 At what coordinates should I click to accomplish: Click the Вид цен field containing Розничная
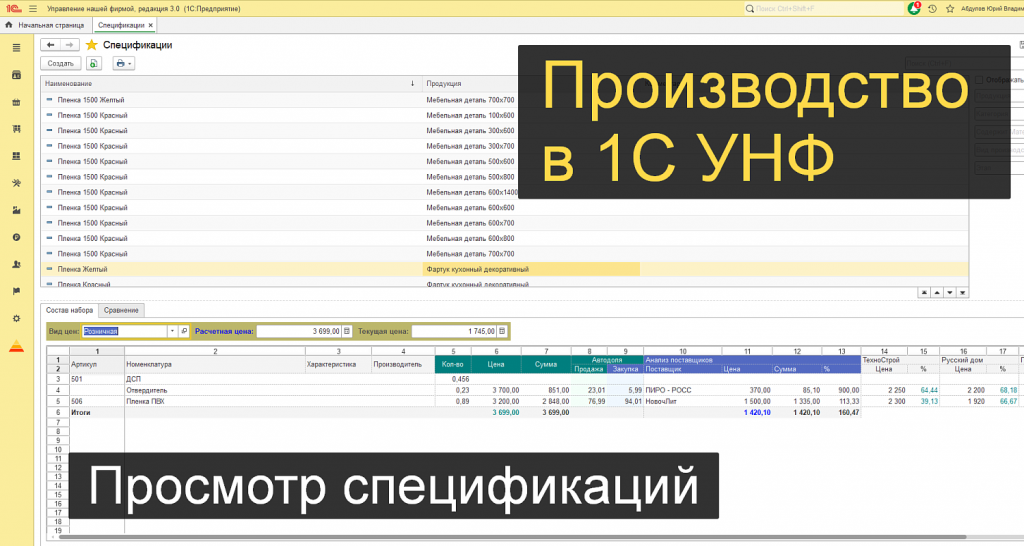tap(124, 331)
